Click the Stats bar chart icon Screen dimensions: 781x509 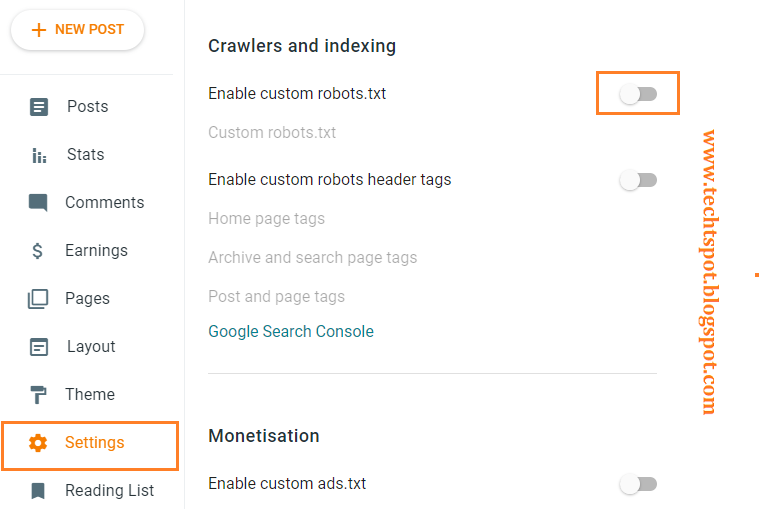39,155
